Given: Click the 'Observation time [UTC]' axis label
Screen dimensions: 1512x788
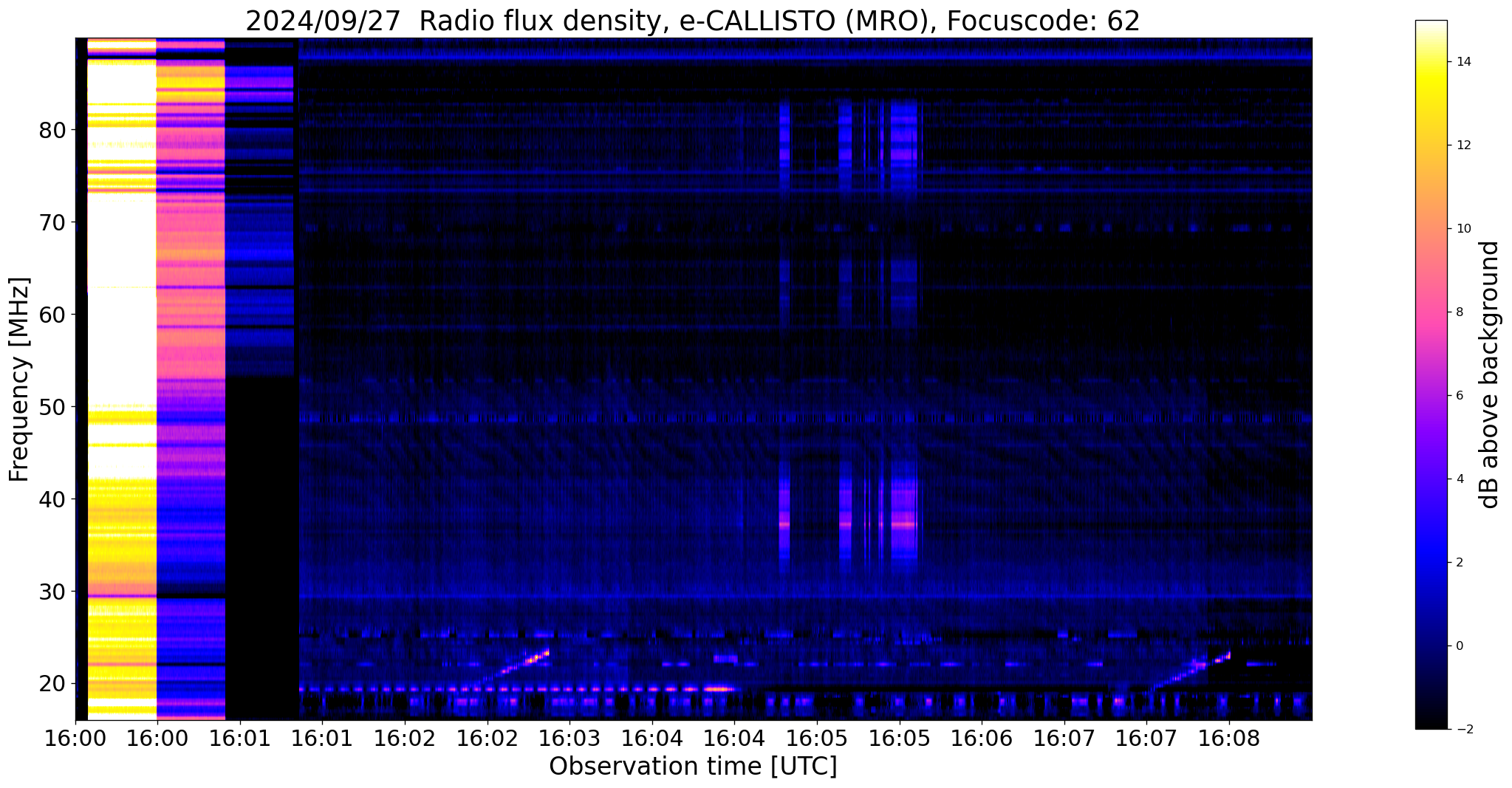Looking at the screenshot, I should coord(693,767).
